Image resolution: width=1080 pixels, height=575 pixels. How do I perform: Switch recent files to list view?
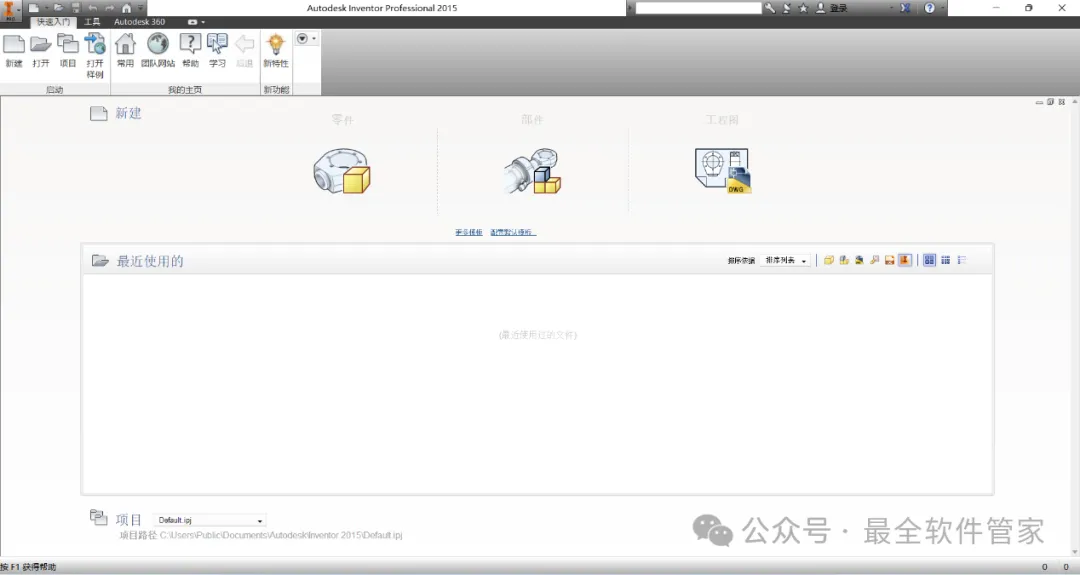coord(962,260)
